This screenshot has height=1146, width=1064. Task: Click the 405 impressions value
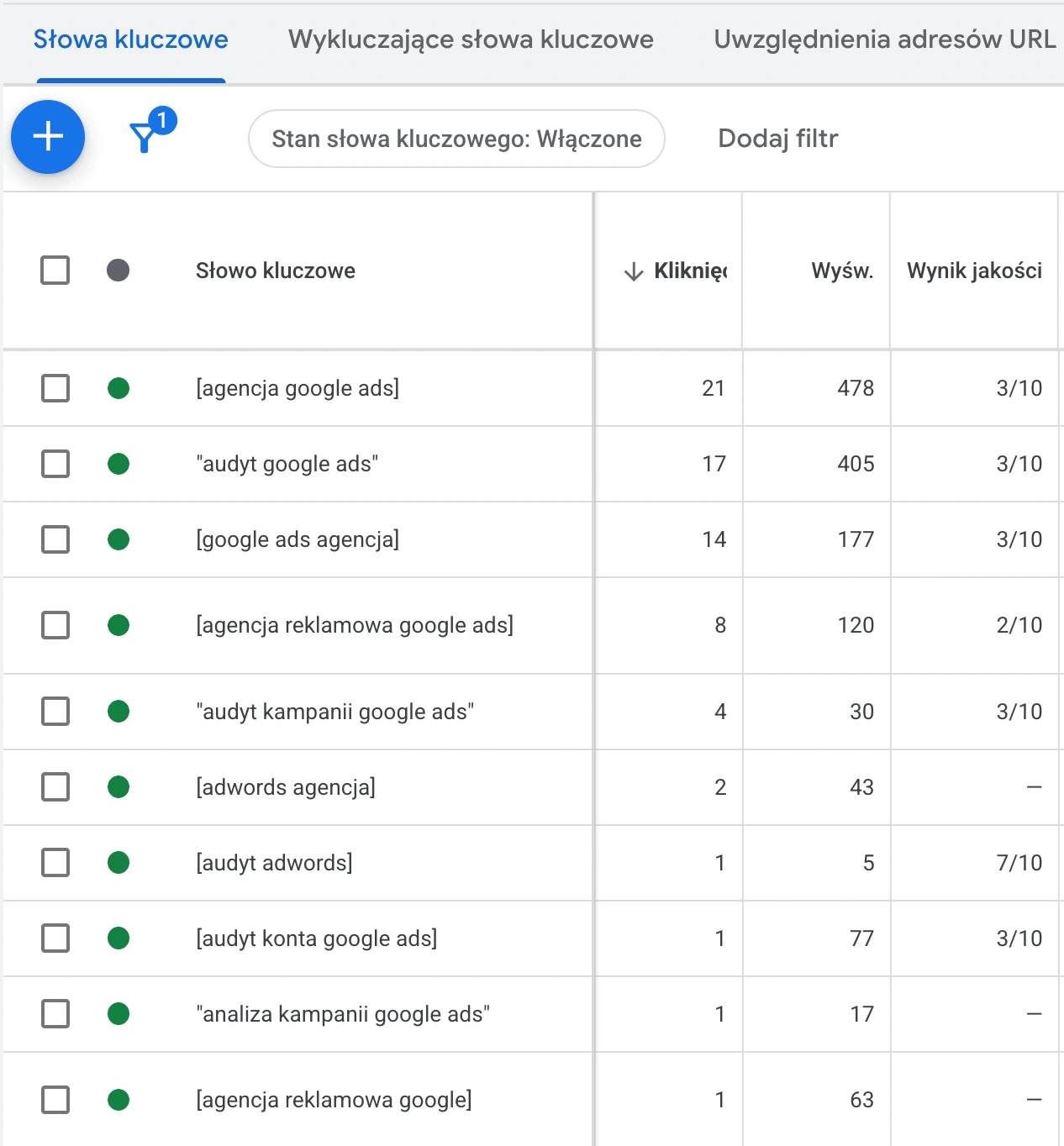(x=856, y=464)
